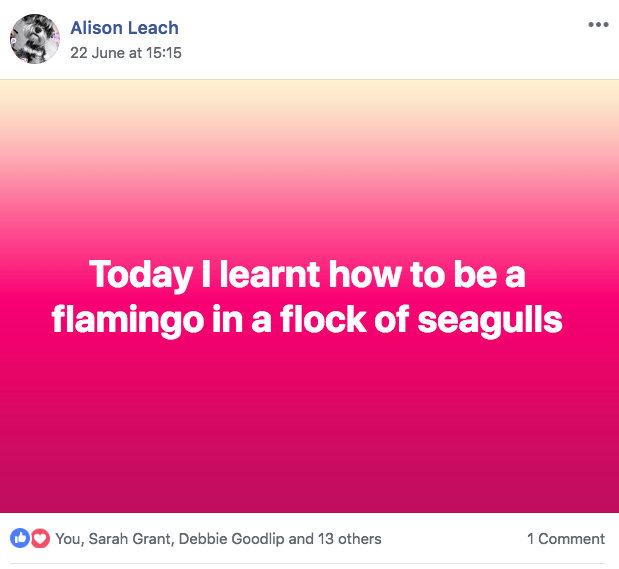Open the "1 Comment" link
The height and width of the screenshot is (569, 619).
coord(566,539)
